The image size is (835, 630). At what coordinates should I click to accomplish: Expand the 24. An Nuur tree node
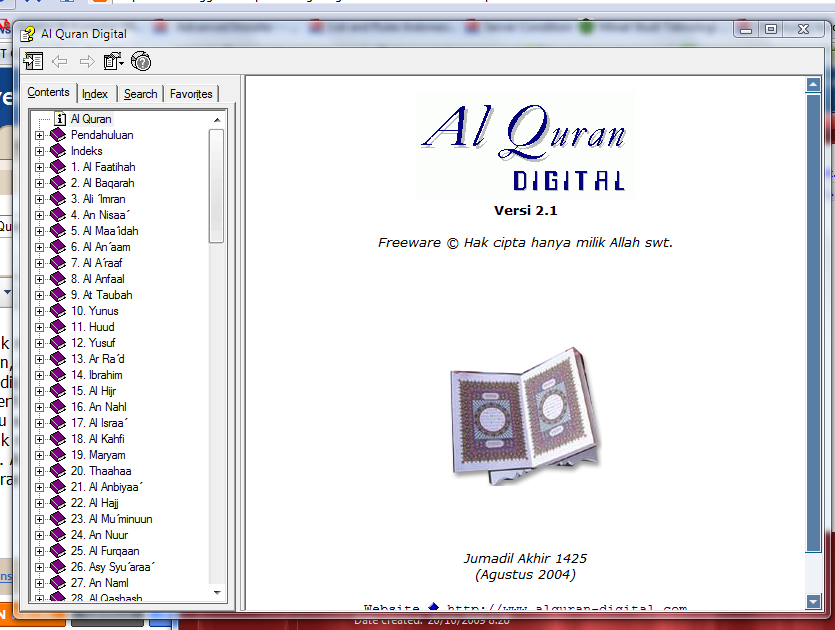point(39,535)
